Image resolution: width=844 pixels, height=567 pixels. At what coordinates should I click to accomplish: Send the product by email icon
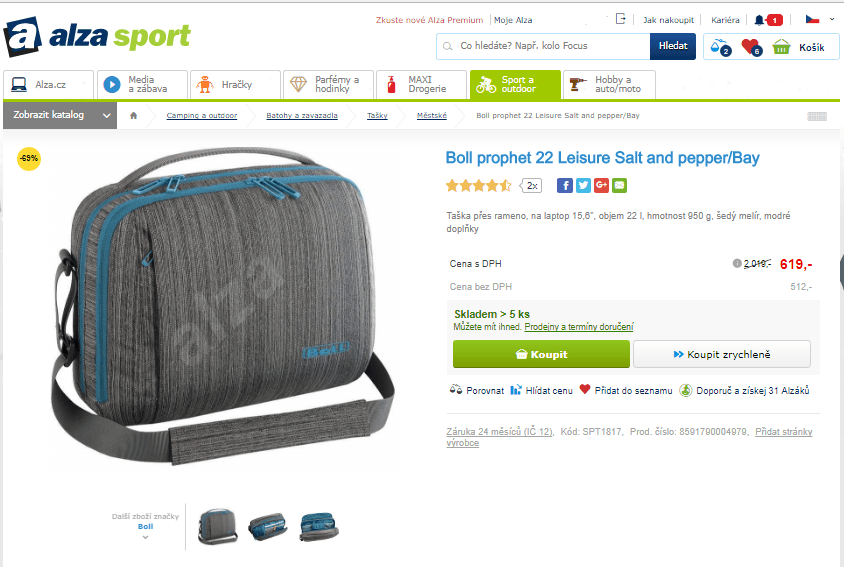pyautogui.click(x=620, y=186)
